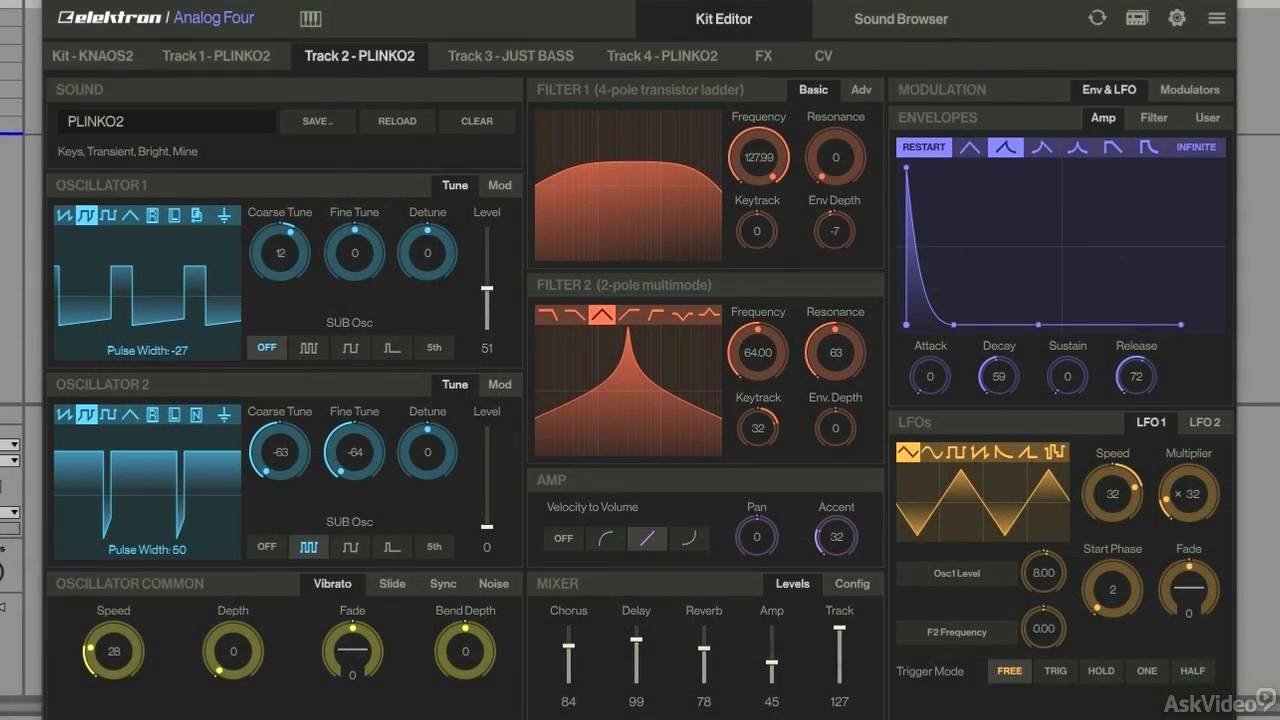Open keyboard icon in top bar

point(311,18)
